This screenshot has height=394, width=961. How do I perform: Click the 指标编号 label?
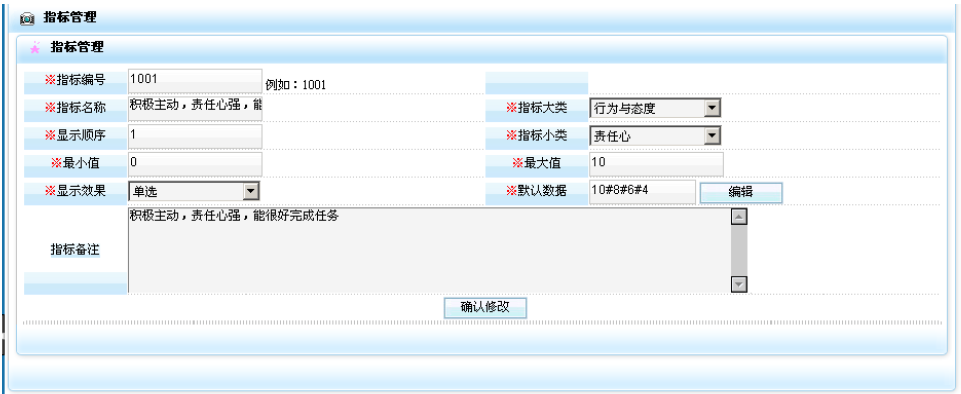pyautogui.click(x=75, y=80)
